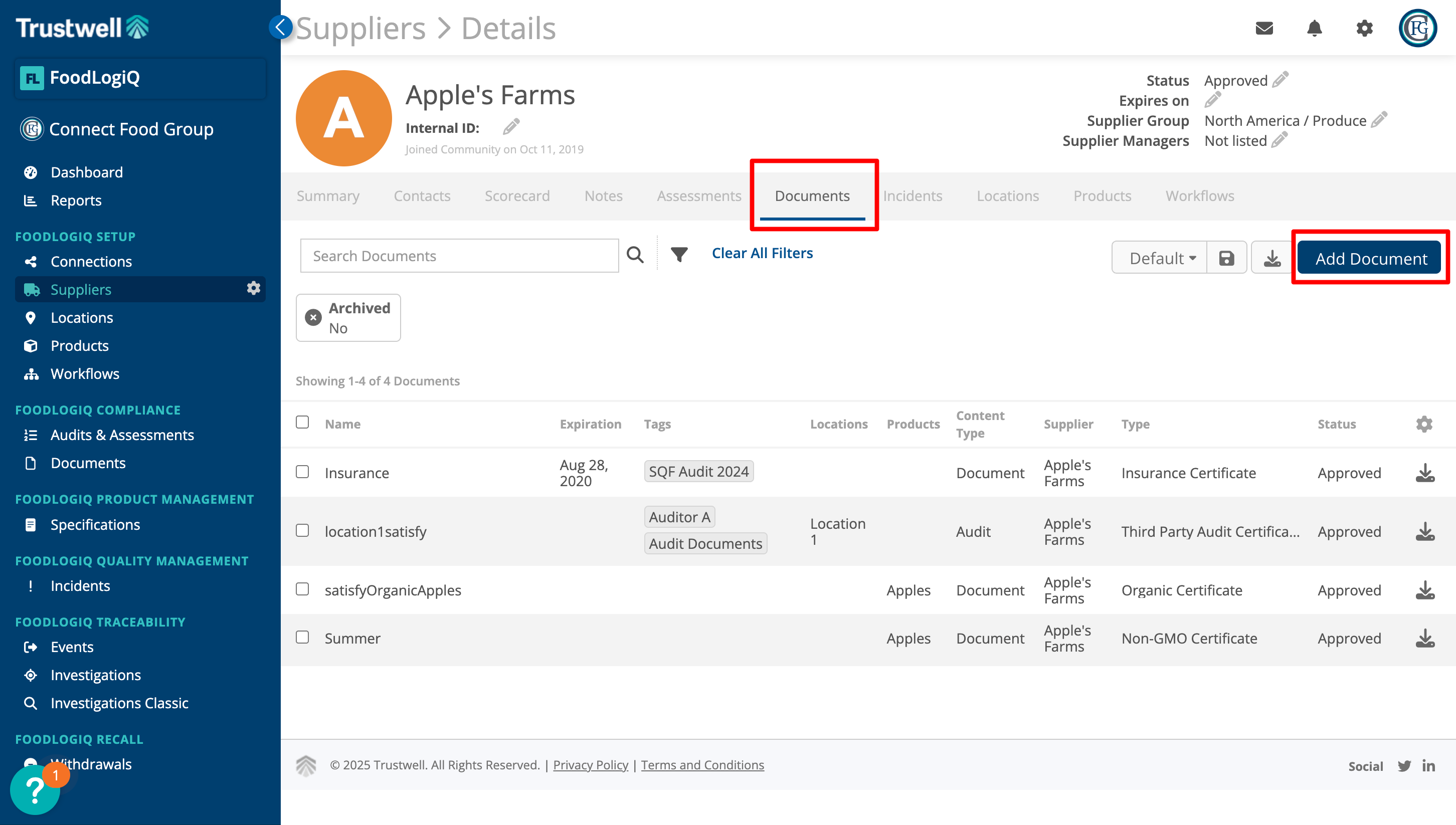Collapse the sidebar with the back arrow
Screen dimensions: 1456x825
280,27
